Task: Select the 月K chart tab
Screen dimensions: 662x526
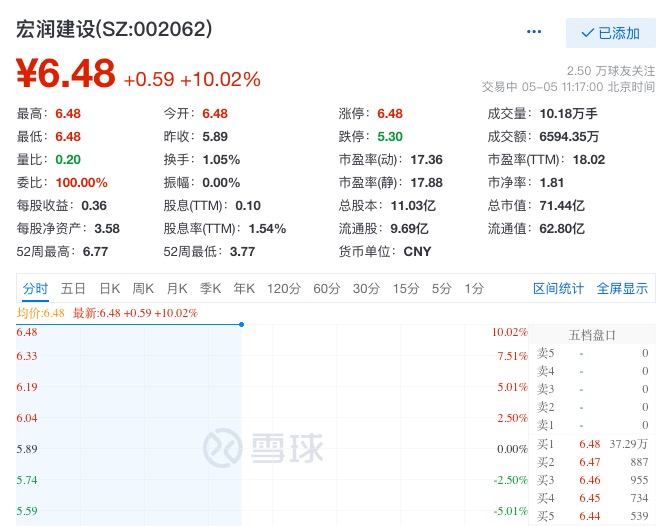Action: click(177, 288)
